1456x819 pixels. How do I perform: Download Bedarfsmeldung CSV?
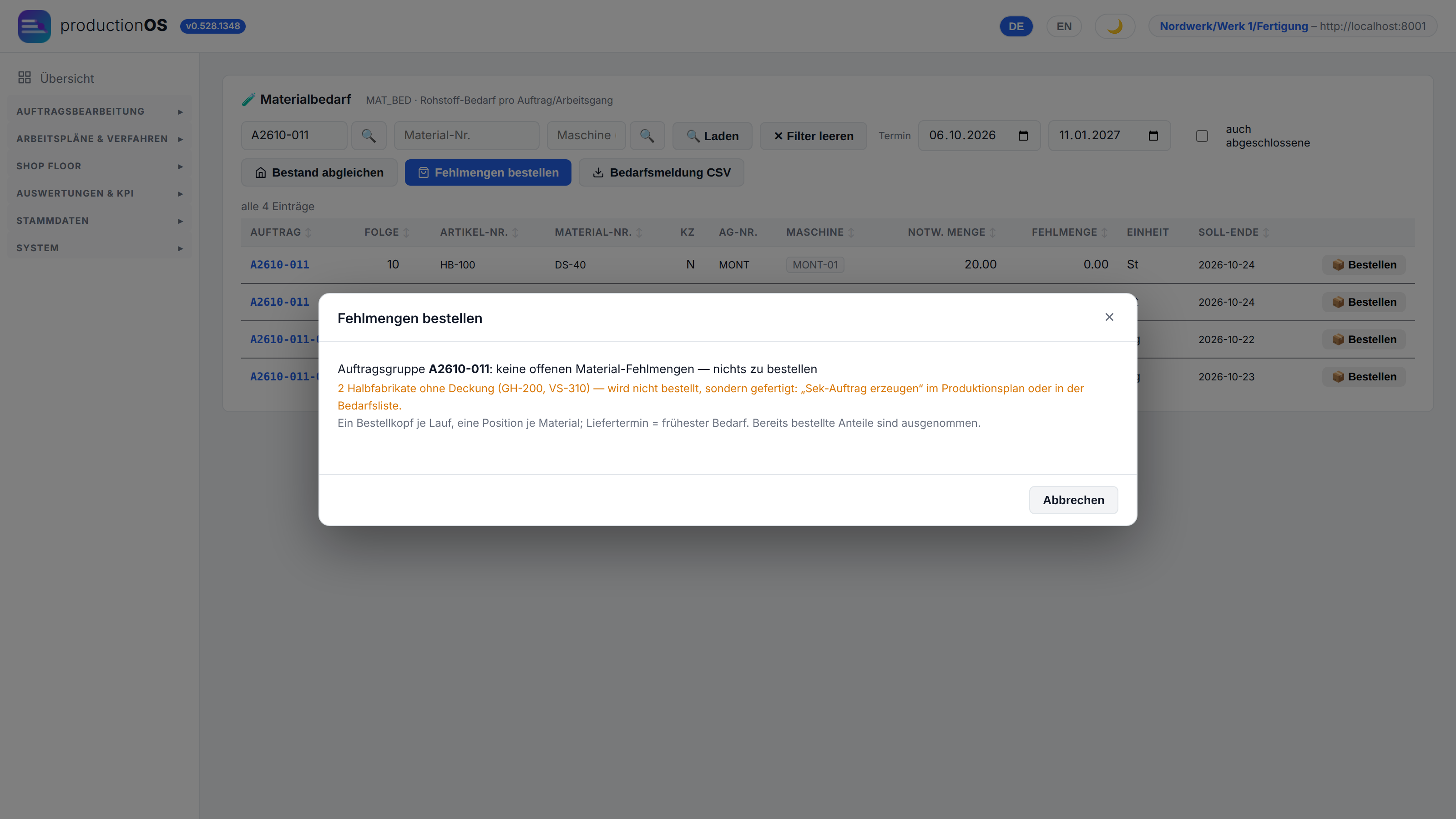661,172
